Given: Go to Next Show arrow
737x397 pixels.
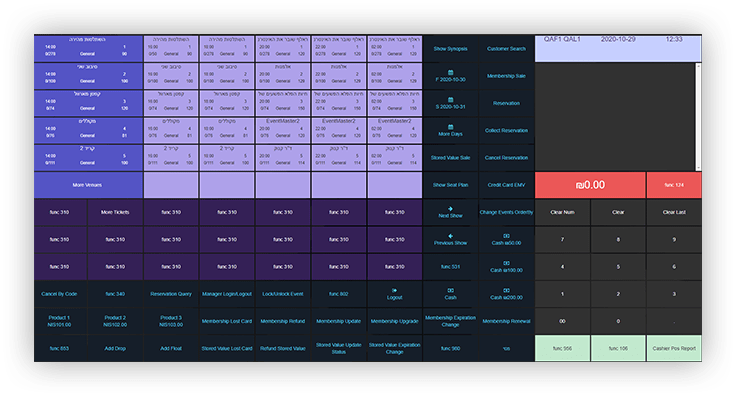Looking at the screenshot, I should point(450,212).
